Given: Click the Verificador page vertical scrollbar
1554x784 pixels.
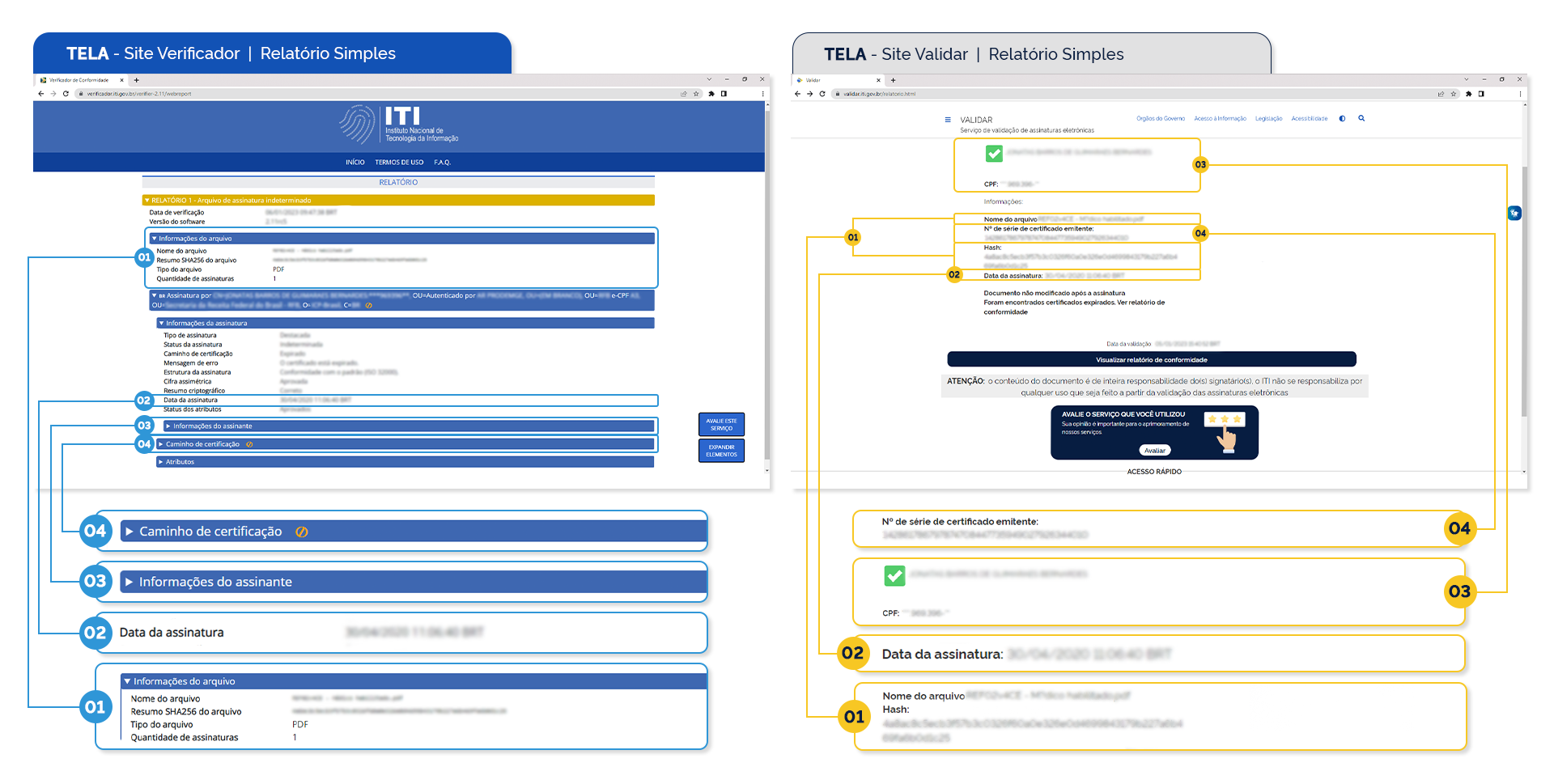Looking at the screenshot, I should pyautogui.click(x=766, y=283).
